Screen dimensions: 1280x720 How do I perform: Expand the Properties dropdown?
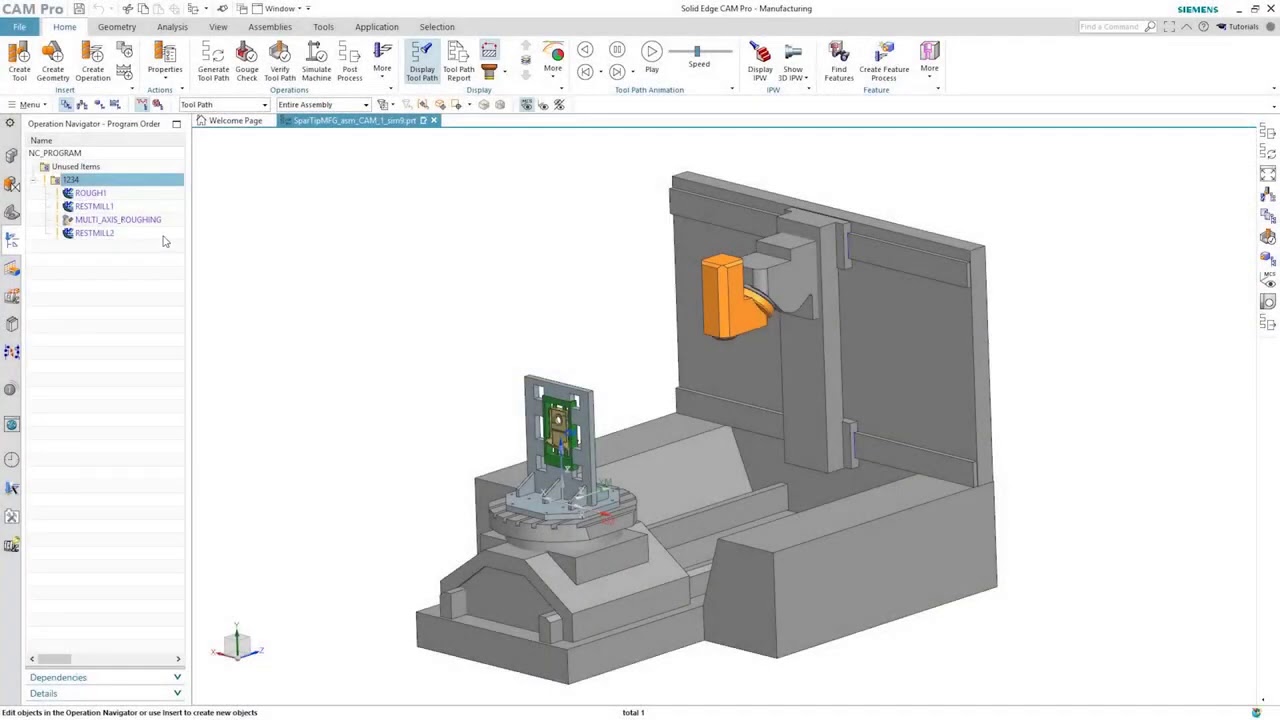(165, 78)
